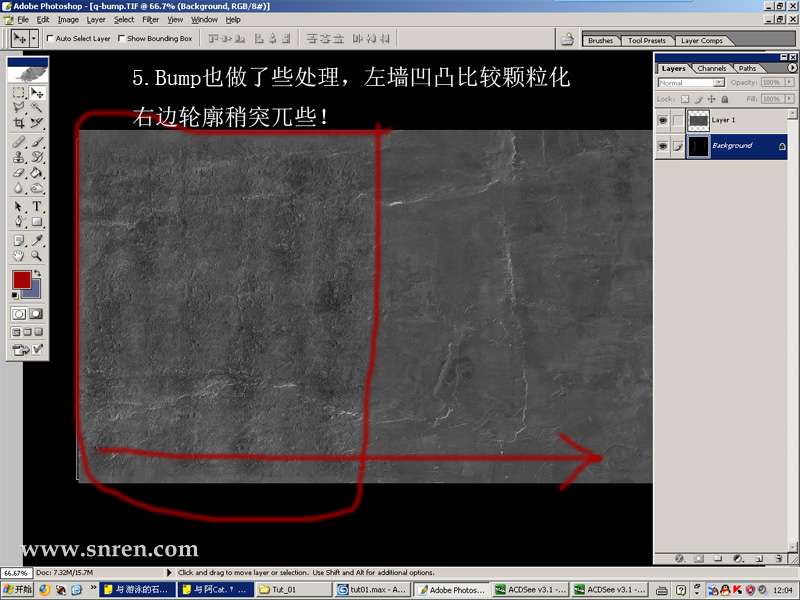The width and height of the screenshot is (800, 600).
Task: Select the History Brush tool
Action: 37,157
